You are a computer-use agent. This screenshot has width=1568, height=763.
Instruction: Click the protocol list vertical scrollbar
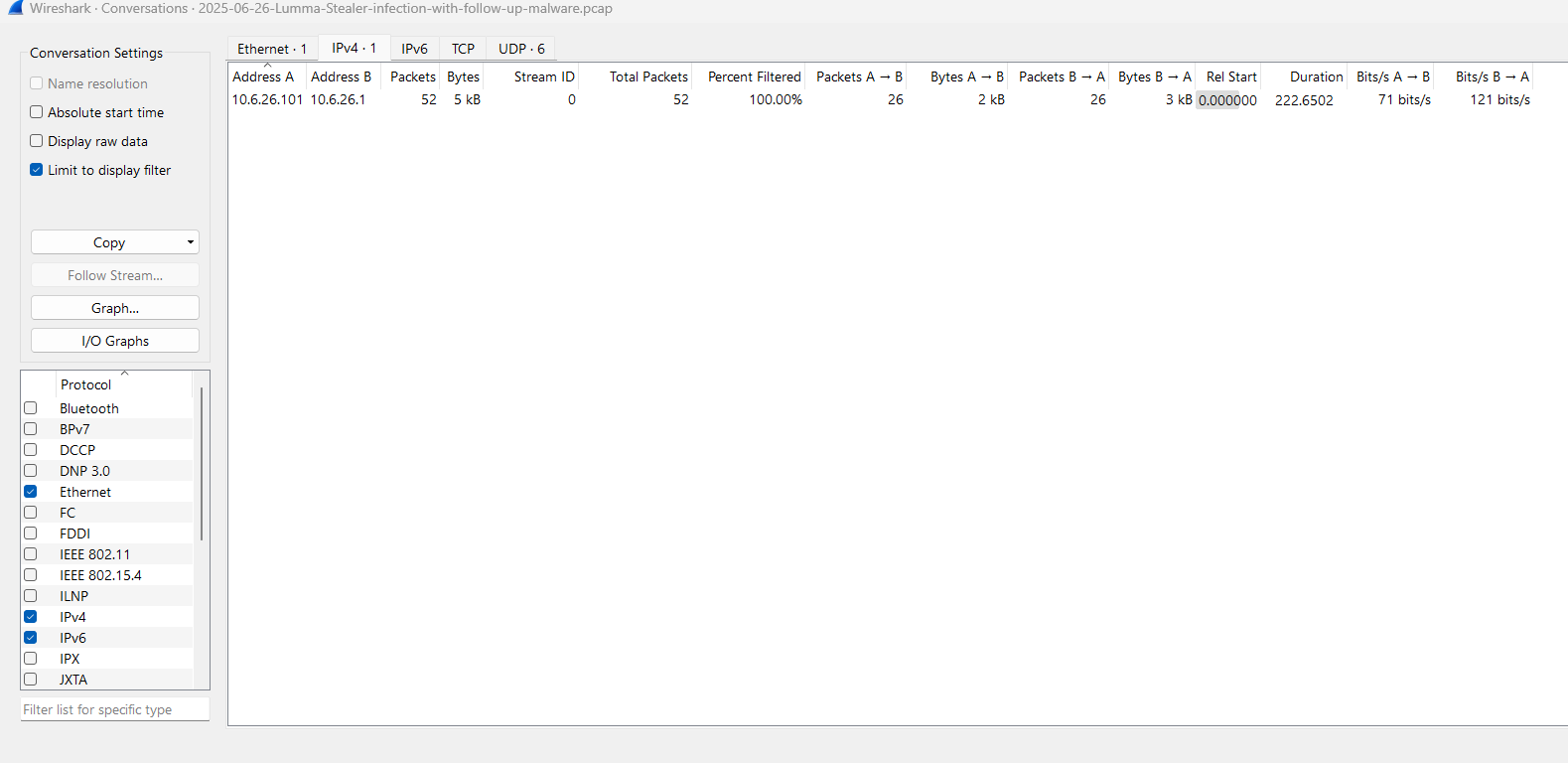[x=202, y=464]
